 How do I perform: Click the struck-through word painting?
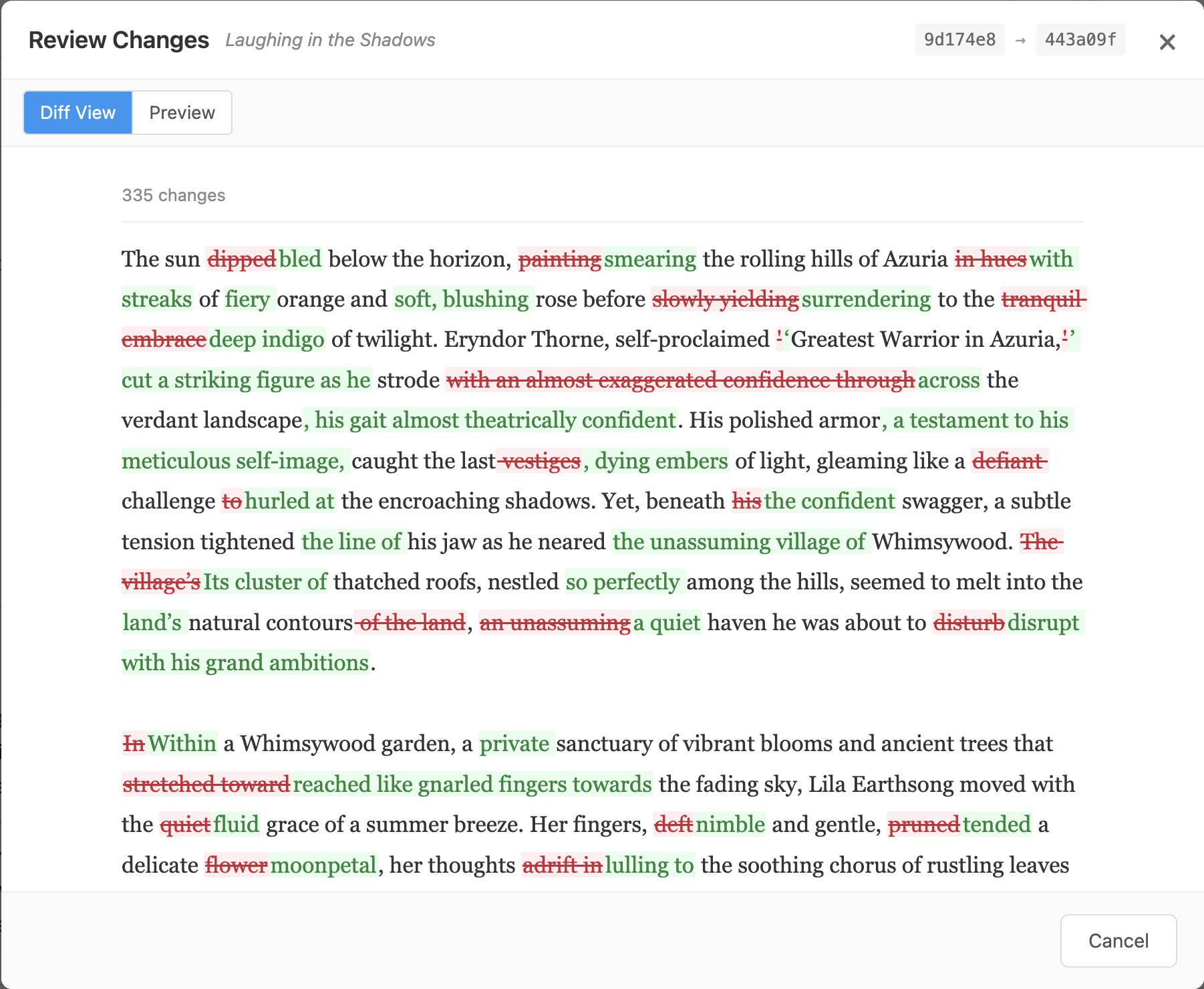pos(561,259)
